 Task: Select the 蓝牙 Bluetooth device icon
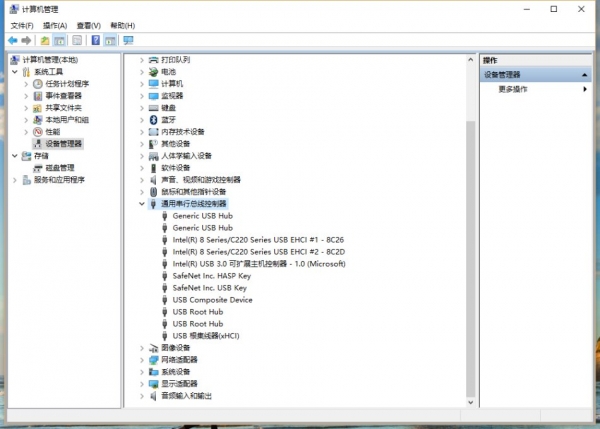coord(153,119)
